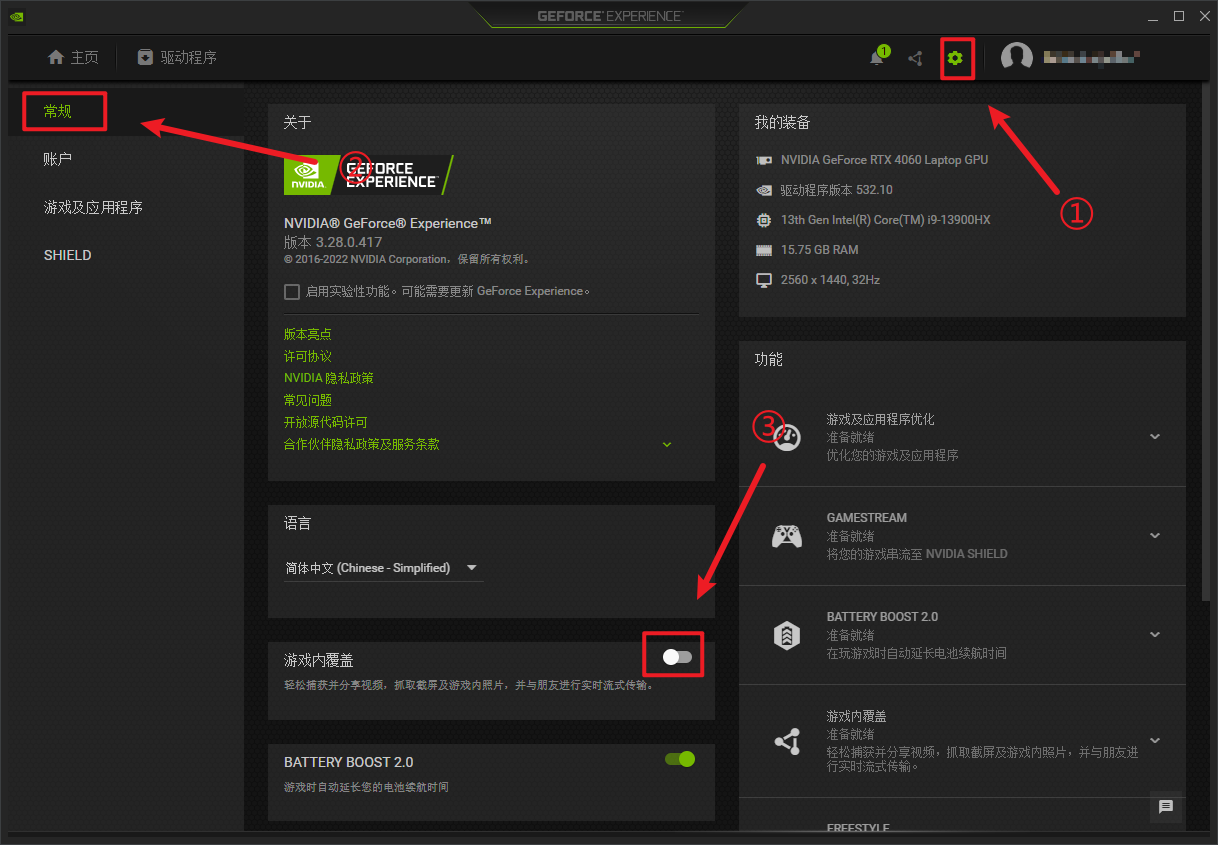Open the 常见问题 link

(x=308, y=400)
